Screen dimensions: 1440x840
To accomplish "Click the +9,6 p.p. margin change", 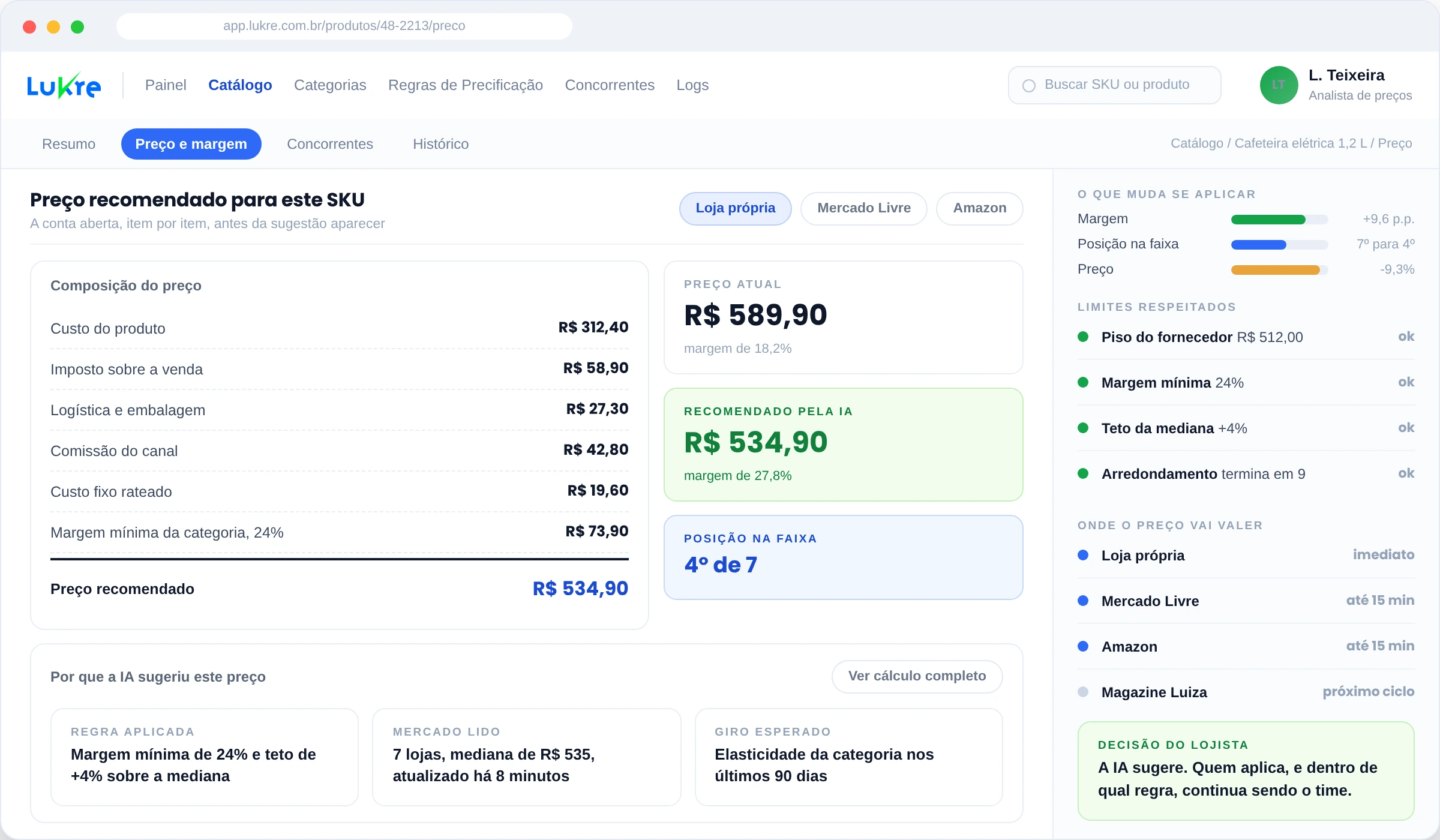I will pyautogui.click(x=1388, y=219).
